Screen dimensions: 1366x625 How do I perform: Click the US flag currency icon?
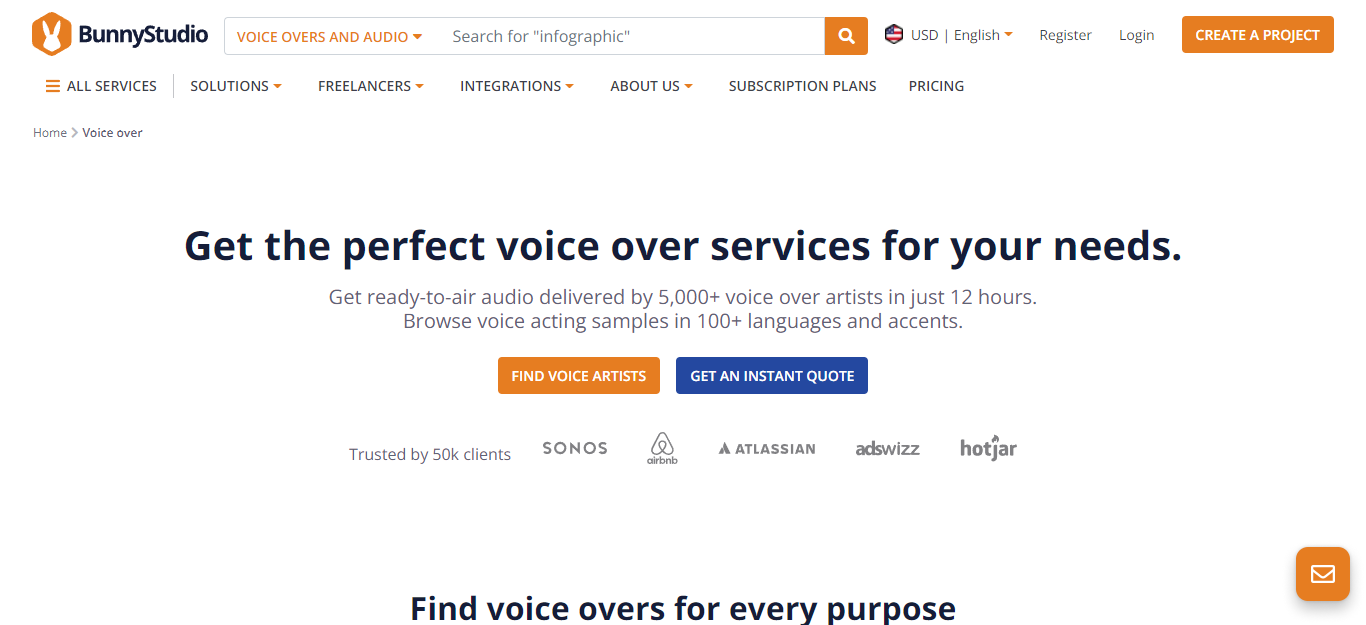point(894,35)
